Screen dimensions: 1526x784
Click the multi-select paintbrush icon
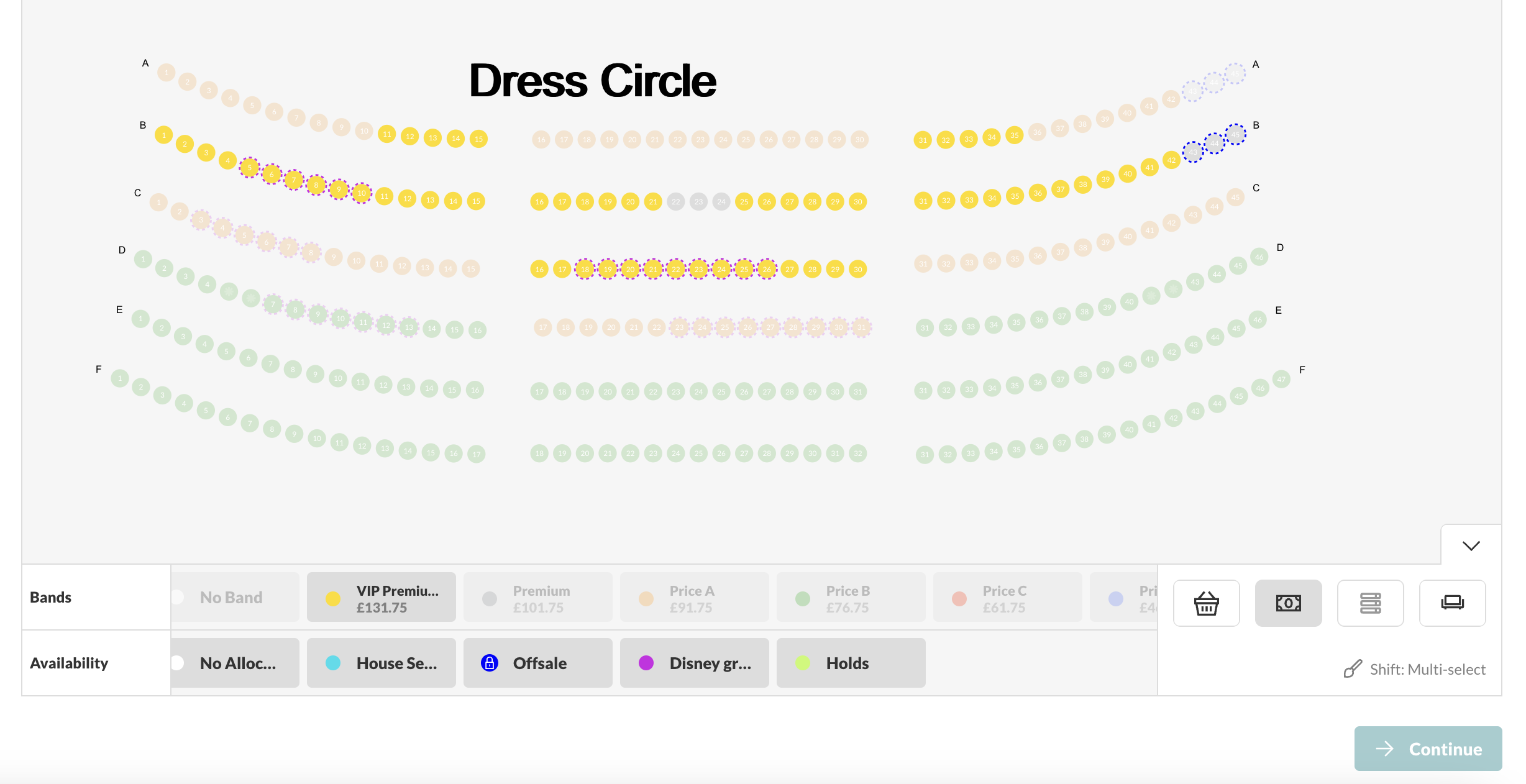click(1353, 669)
